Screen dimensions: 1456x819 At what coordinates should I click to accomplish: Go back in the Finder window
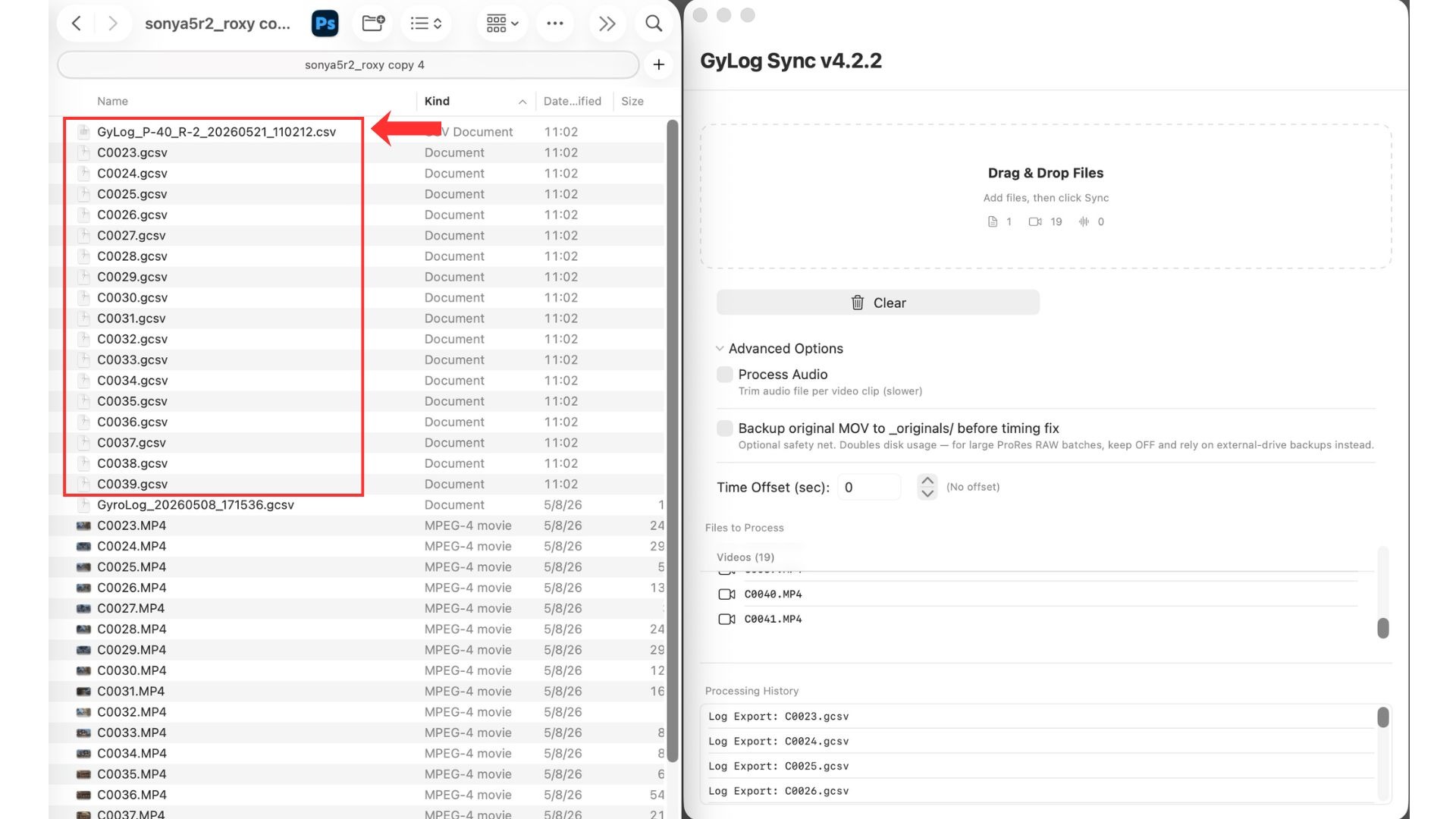click(77, 24)
